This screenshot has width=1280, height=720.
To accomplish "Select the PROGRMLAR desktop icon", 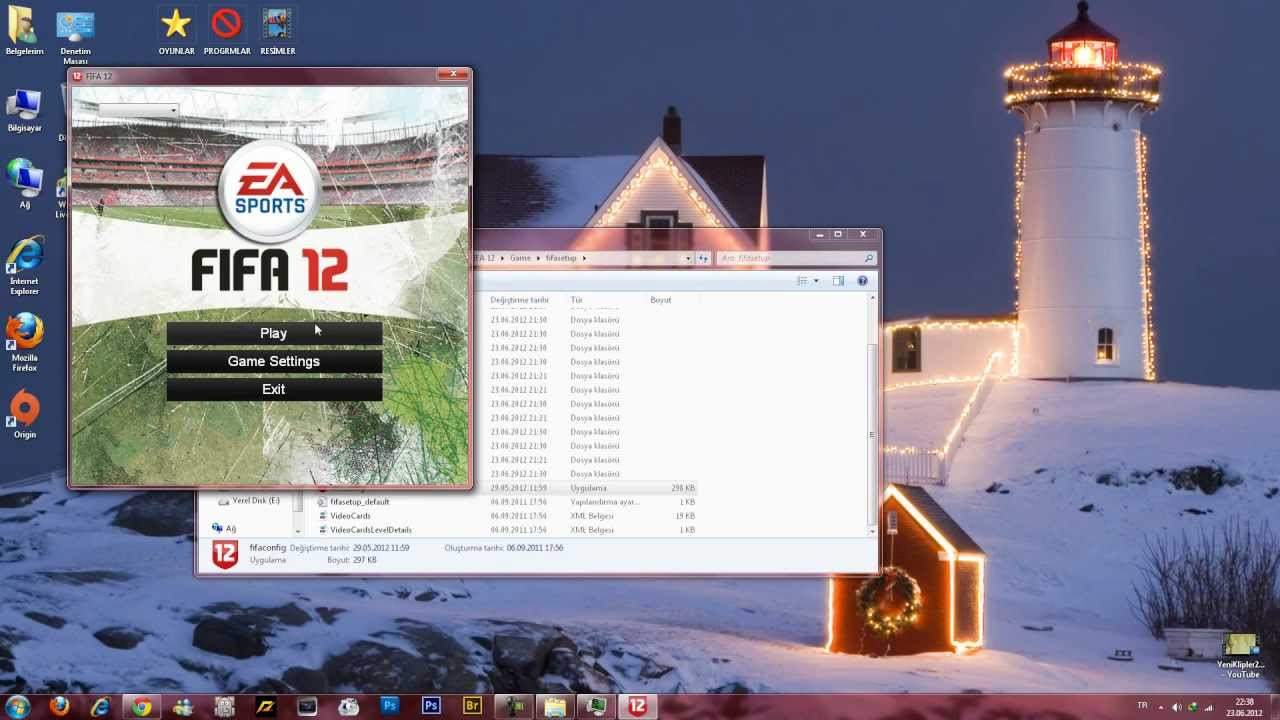I will [227, 30].
